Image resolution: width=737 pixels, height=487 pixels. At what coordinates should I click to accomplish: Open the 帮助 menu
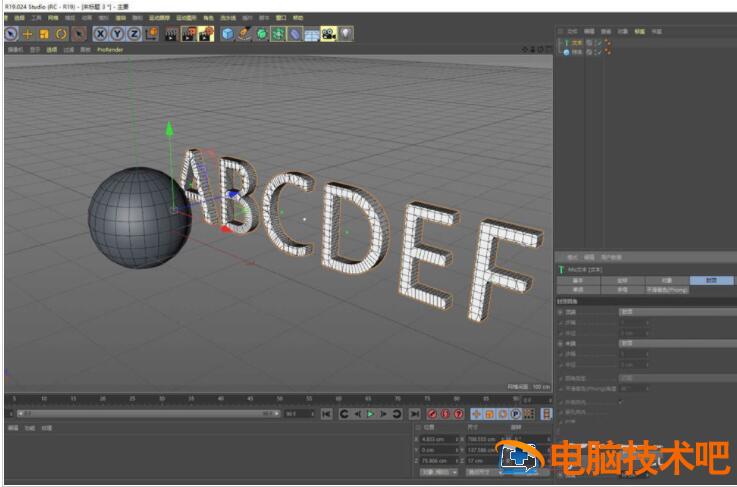298,18
